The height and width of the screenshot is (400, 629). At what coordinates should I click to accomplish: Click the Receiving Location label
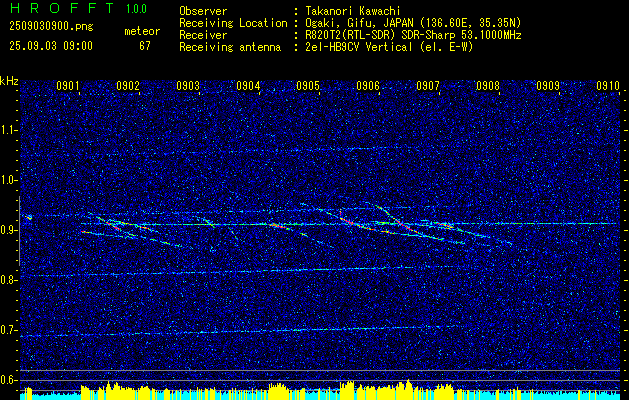point(233,23)
